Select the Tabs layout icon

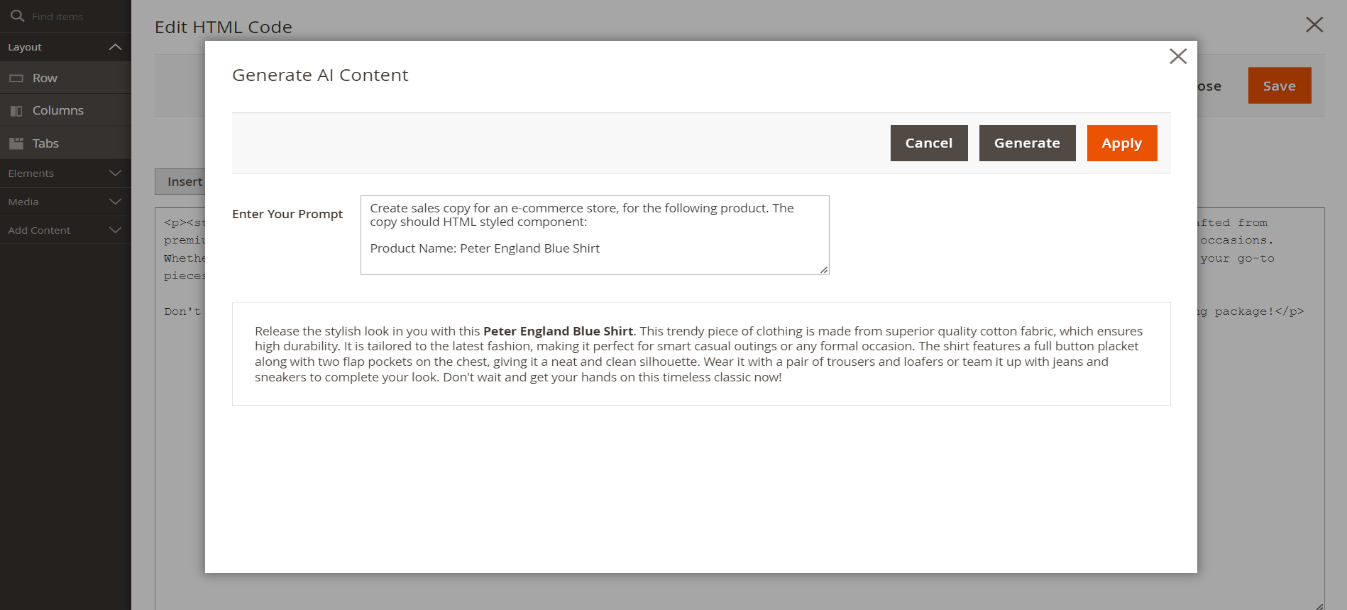[x=16, y=143]
